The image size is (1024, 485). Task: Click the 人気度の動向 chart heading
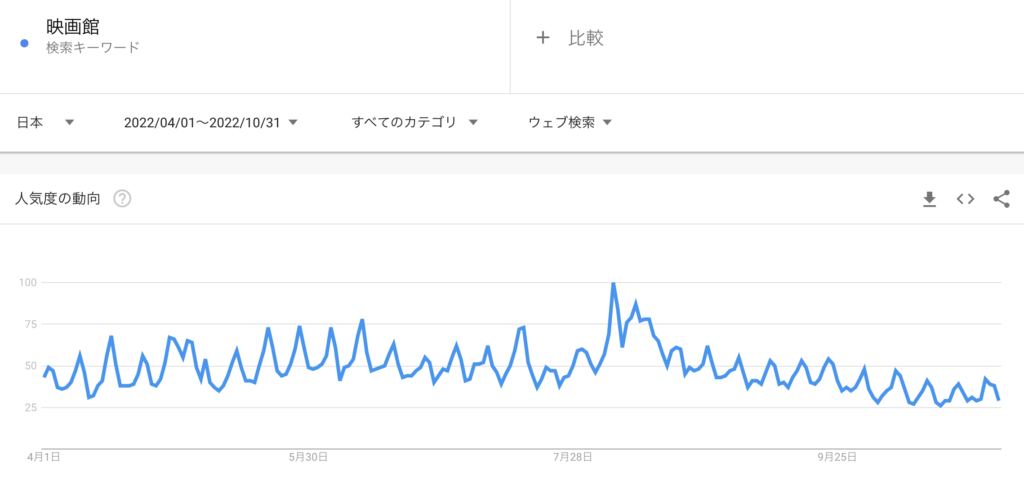(x=57, y=198)
